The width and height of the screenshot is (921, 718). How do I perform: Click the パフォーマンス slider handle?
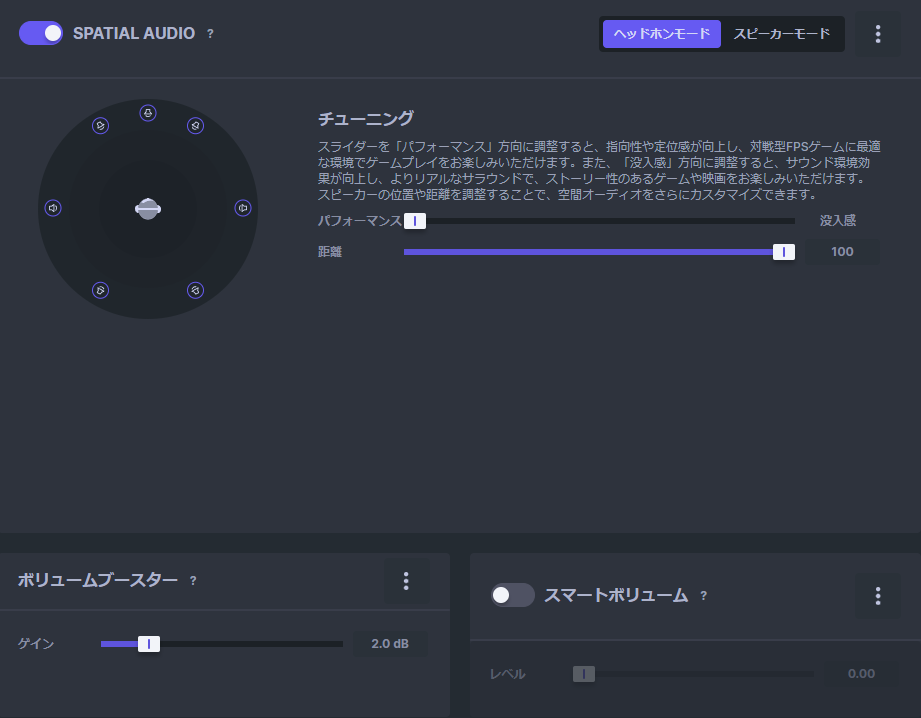[x=415, y=221]
